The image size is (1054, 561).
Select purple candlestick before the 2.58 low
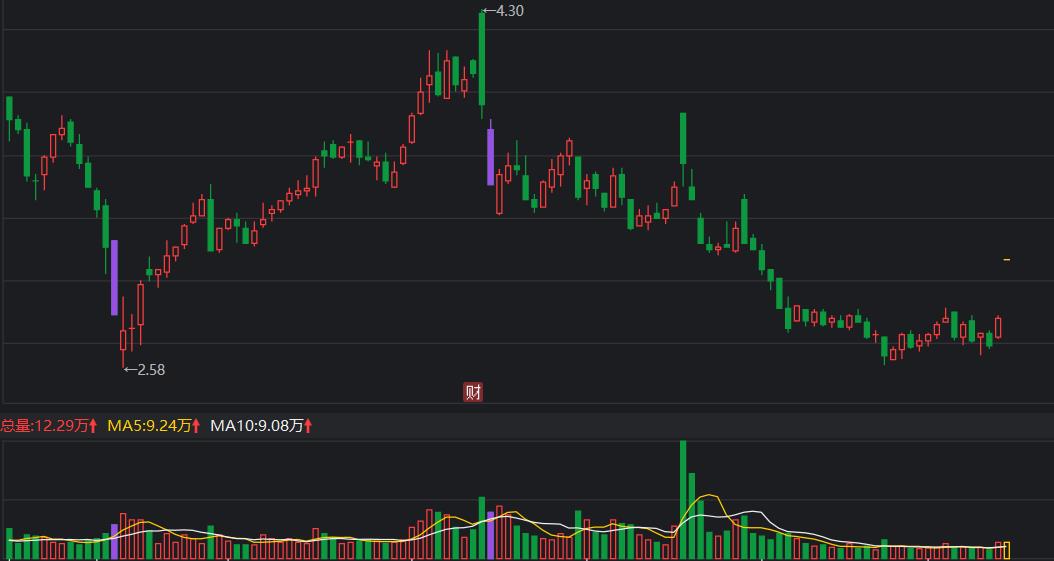[x=114, y=277]
